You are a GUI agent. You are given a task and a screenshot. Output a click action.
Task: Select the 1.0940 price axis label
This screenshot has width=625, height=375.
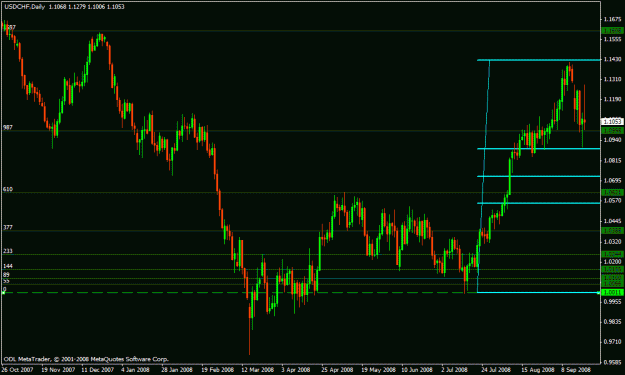[x=612, y=140]
